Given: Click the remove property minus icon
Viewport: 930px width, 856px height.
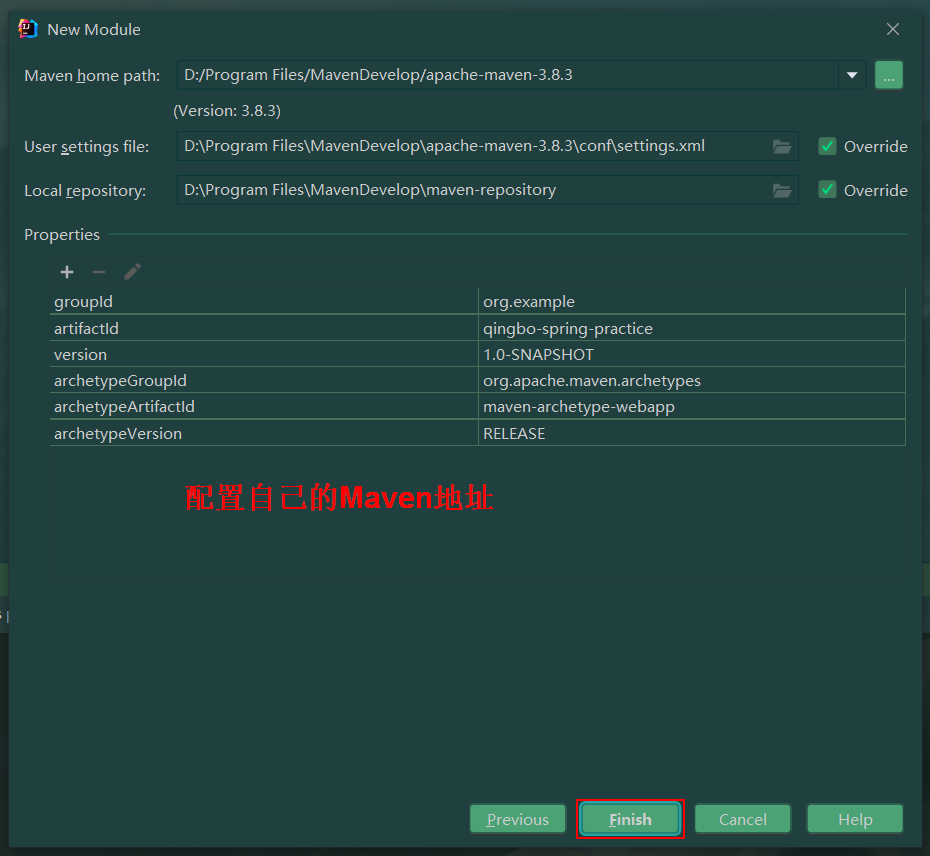Looking at the screenshot, I should tap(98, 271).
